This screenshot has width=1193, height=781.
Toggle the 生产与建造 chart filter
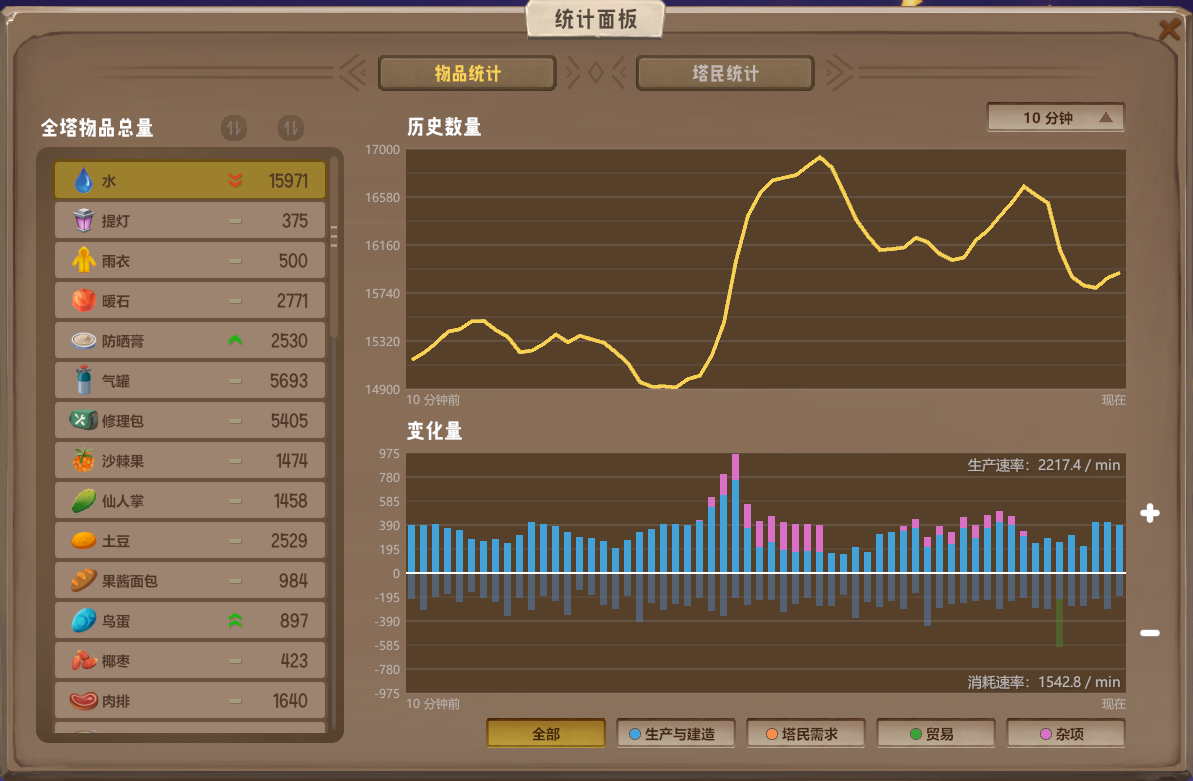[x=676, y=734]
